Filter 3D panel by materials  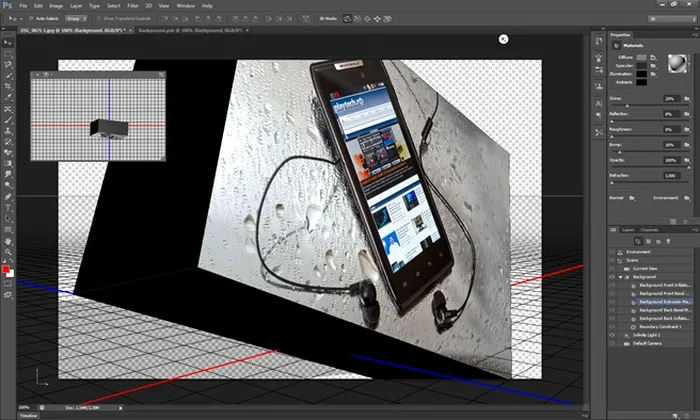658,241
